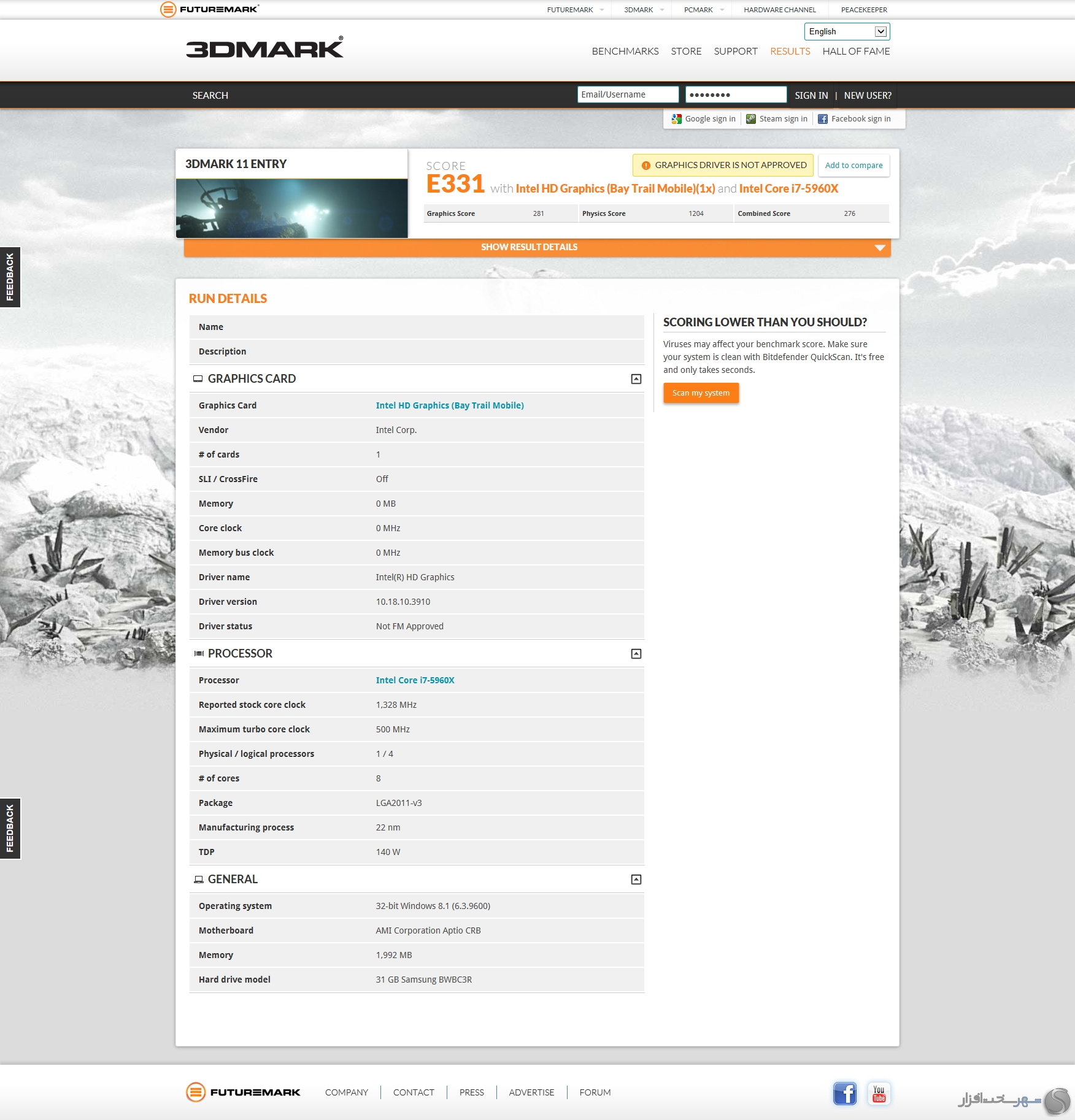
Task: Click the package value LGA2011-v3
Action: (399, 803)
